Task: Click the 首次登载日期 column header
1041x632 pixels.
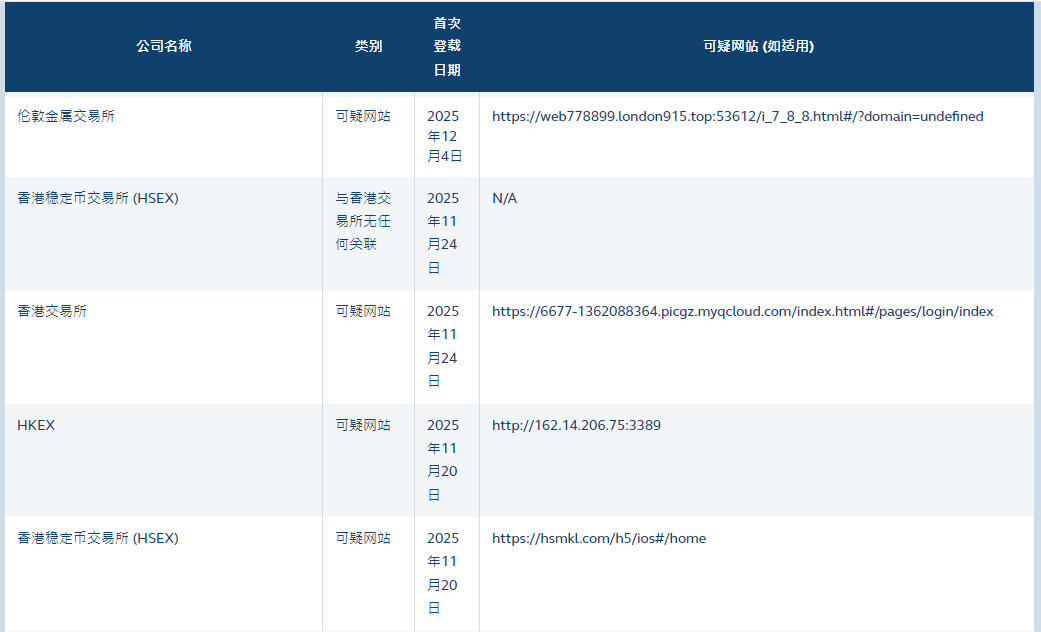Action: (447, 46)
